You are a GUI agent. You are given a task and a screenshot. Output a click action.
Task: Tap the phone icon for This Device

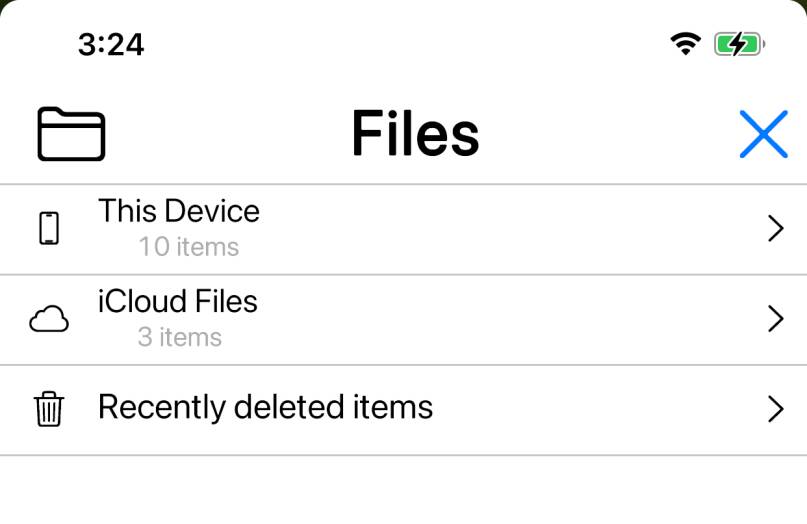click(49, 229)
